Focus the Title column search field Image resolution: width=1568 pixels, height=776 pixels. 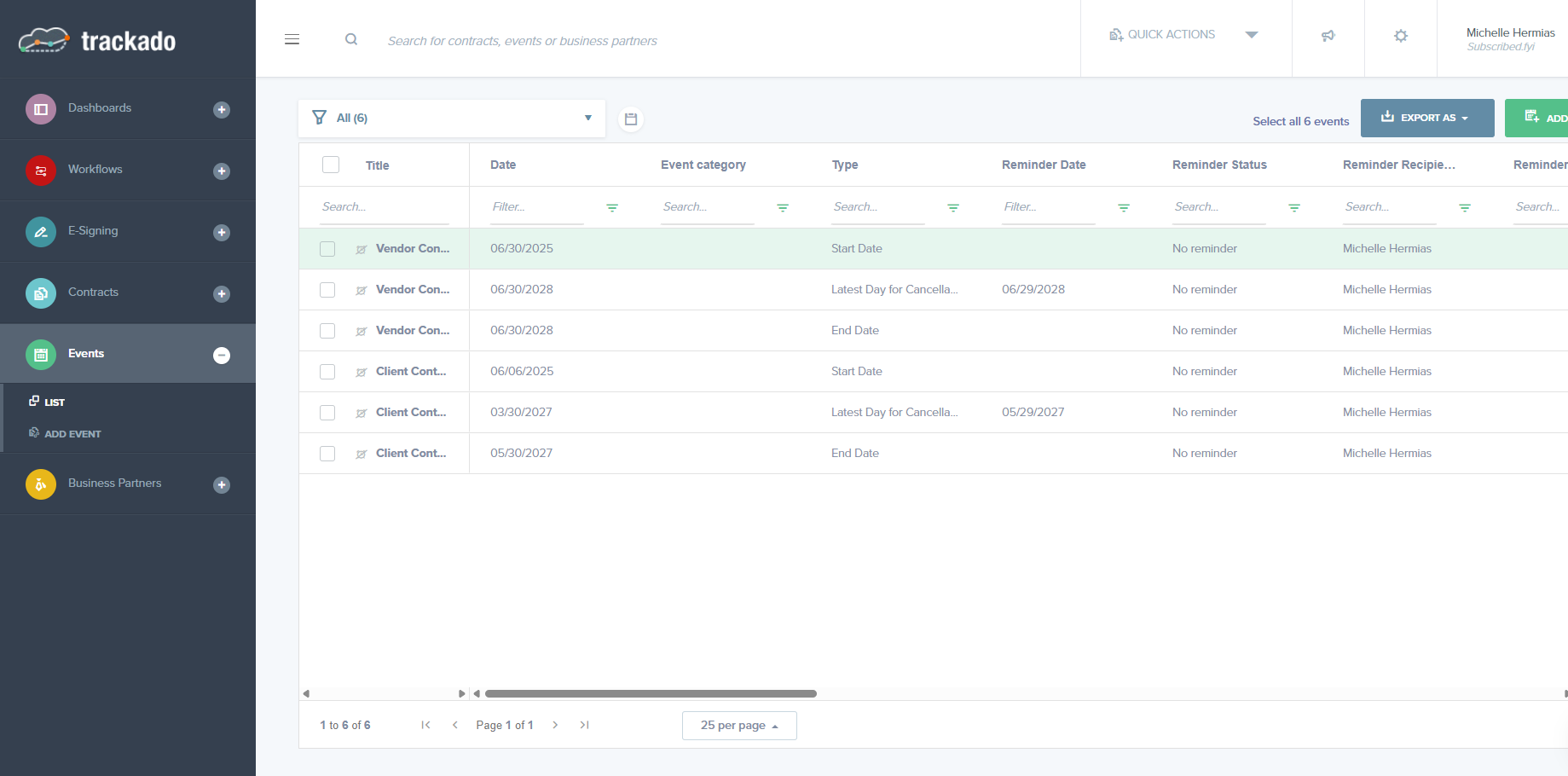pos(384,207)
